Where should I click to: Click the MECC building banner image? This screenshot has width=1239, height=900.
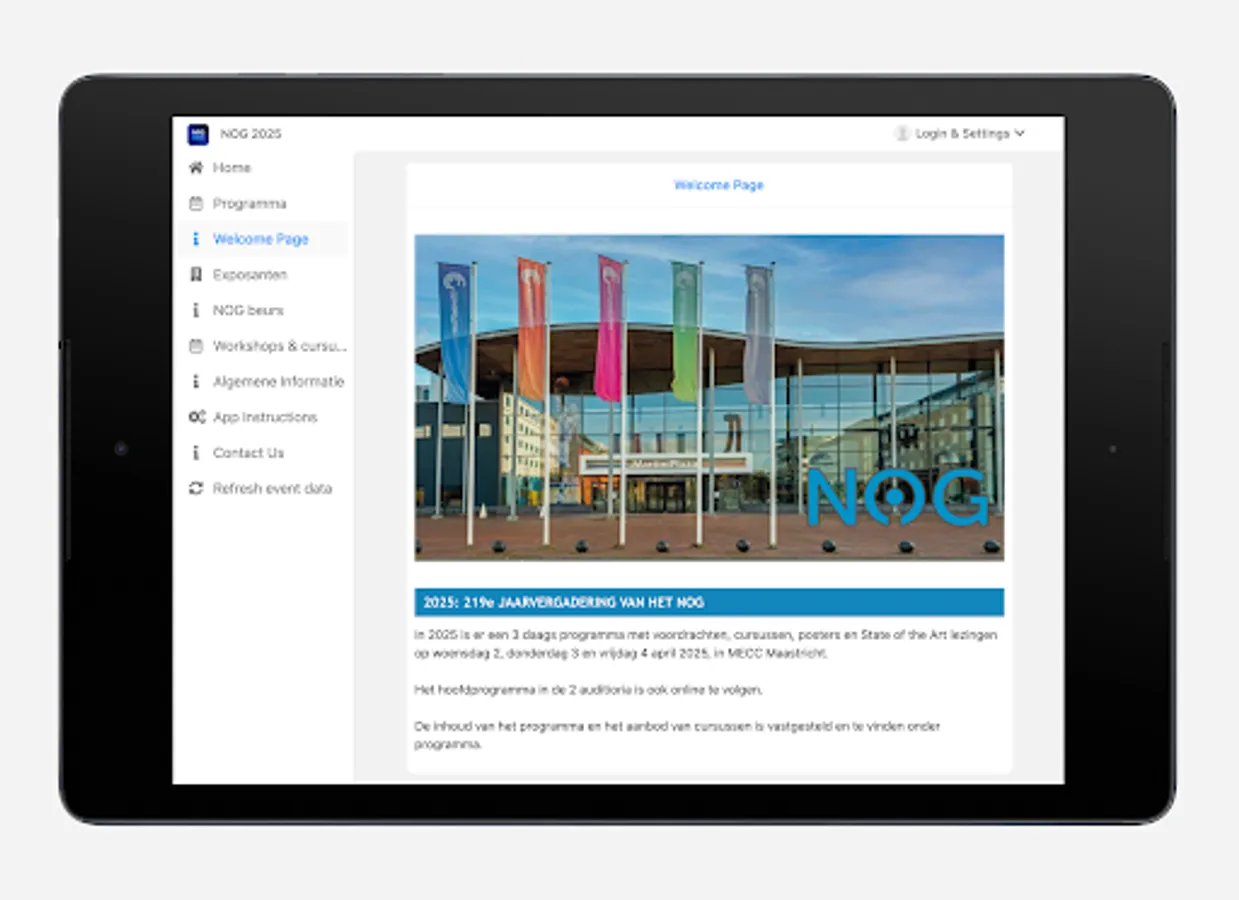pos(709,397)
